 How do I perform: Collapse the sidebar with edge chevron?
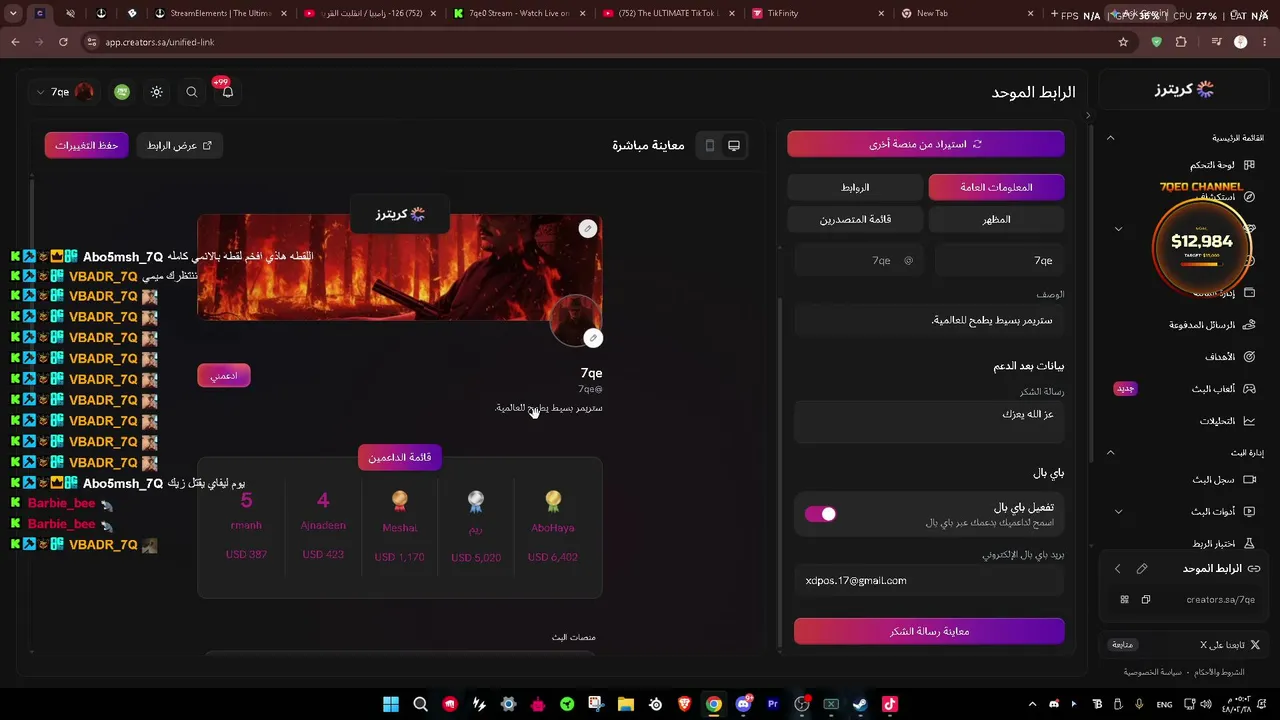click(1088, 115)
